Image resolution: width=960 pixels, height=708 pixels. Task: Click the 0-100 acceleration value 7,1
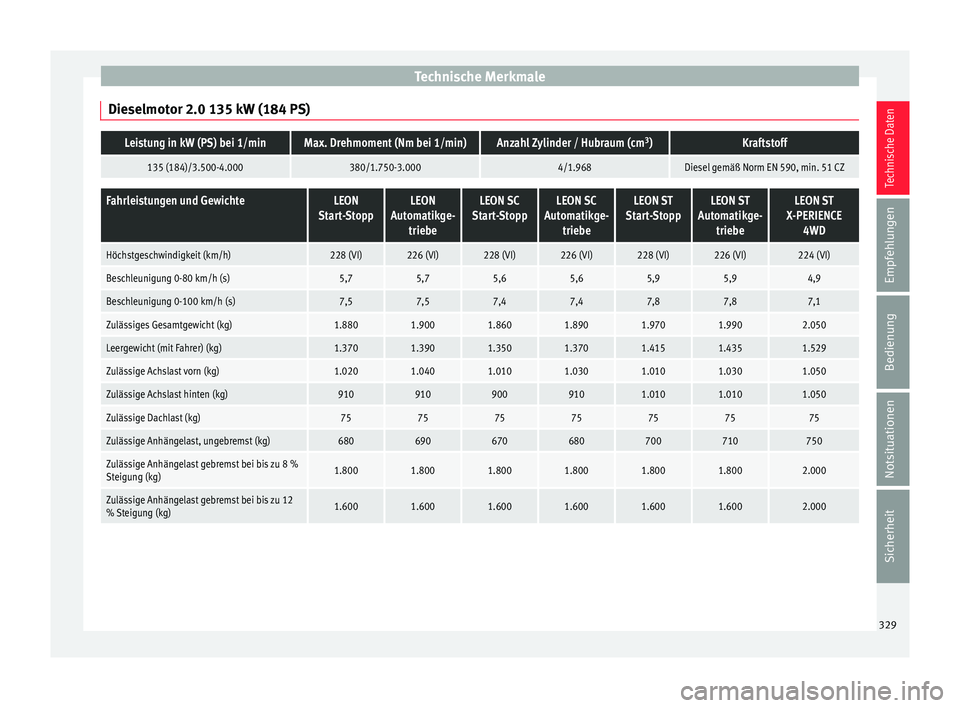[x=814, y=302]
